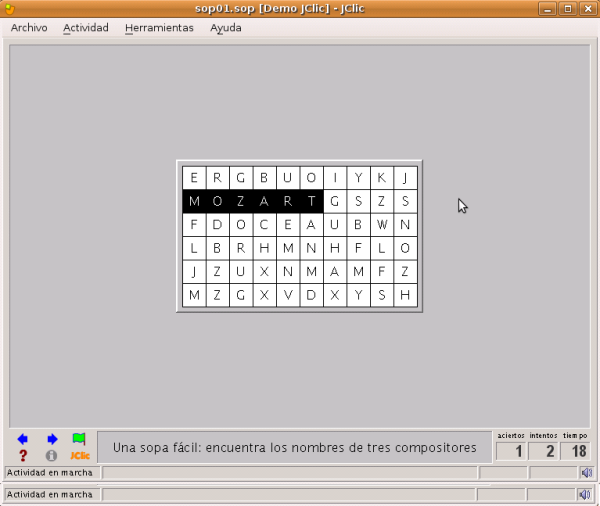Toggle sound with the lower status bar speaker

(584, 494)
